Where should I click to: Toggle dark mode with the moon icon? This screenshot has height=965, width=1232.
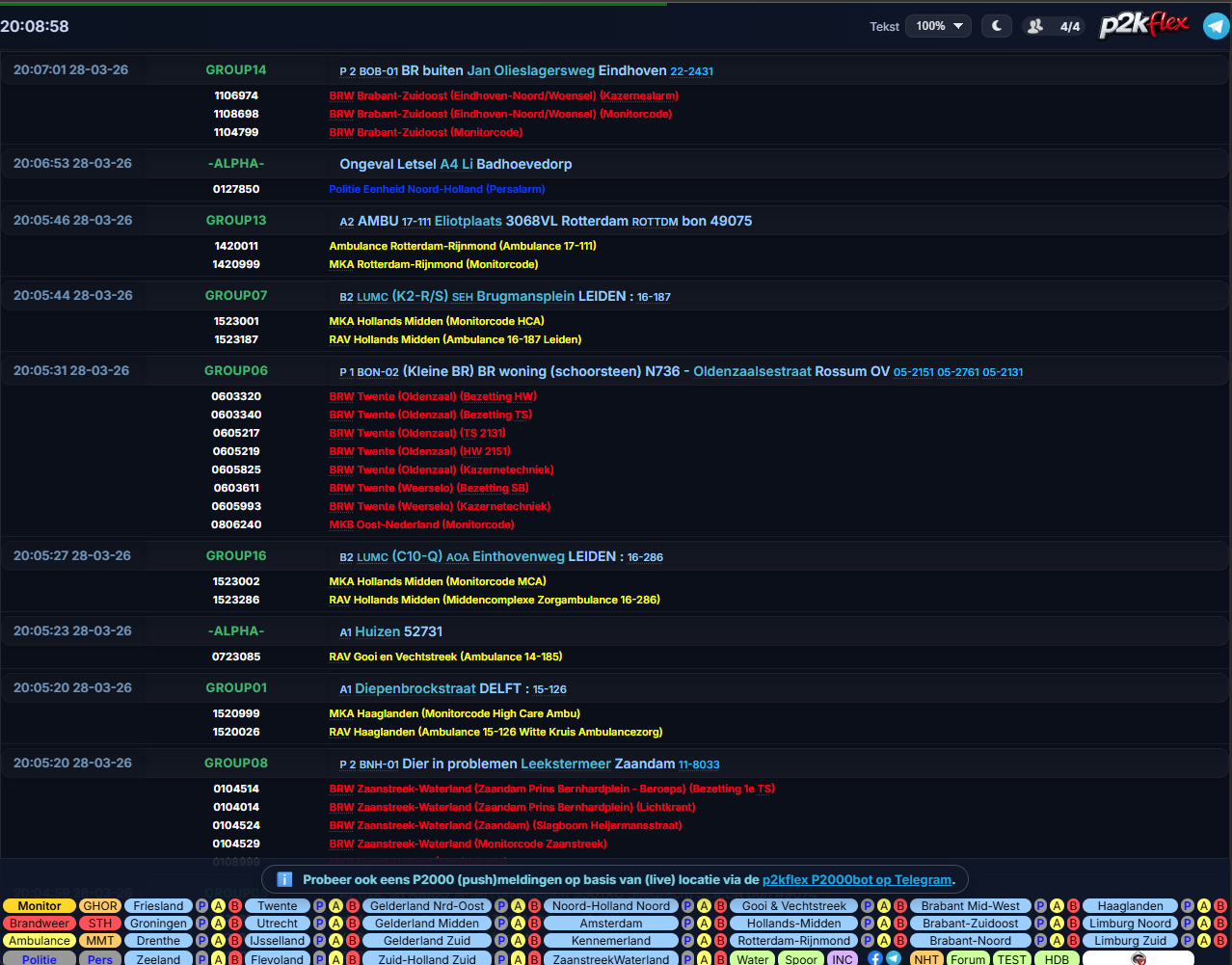point(997,26)
